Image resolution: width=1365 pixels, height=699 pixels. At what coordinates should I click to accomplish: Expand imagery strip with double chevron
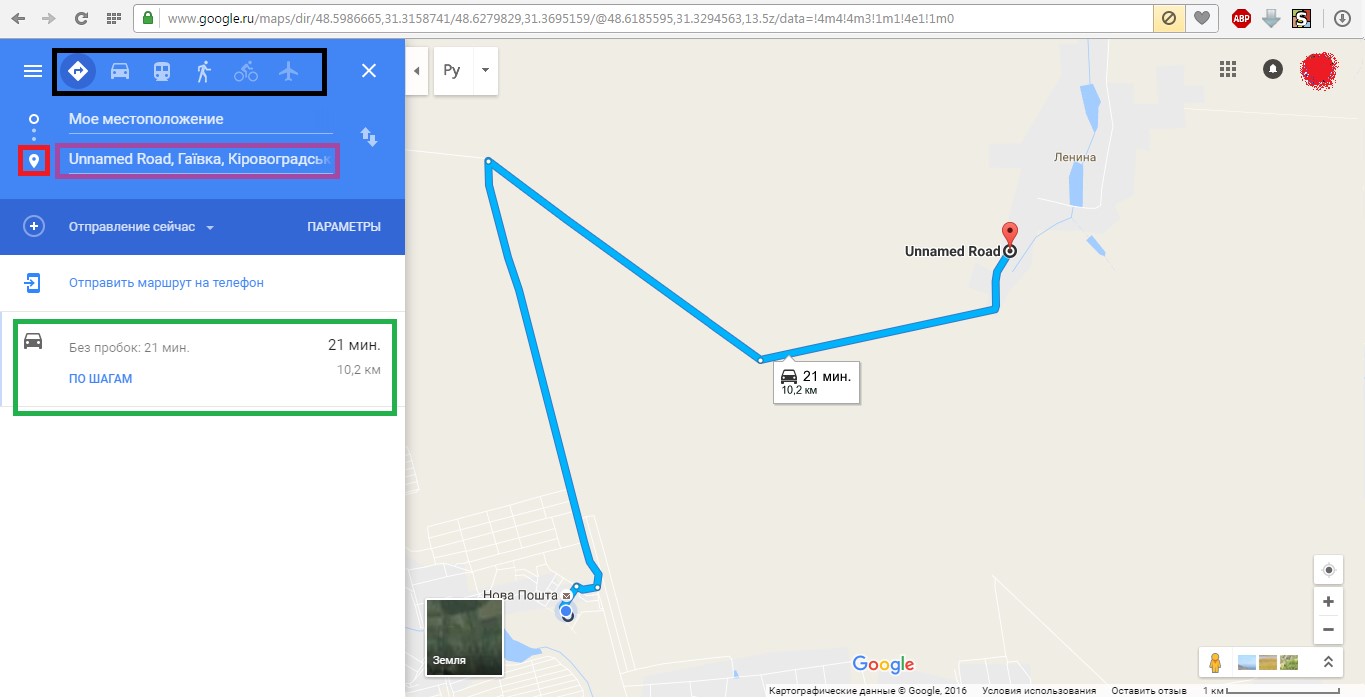point(1328,662)
